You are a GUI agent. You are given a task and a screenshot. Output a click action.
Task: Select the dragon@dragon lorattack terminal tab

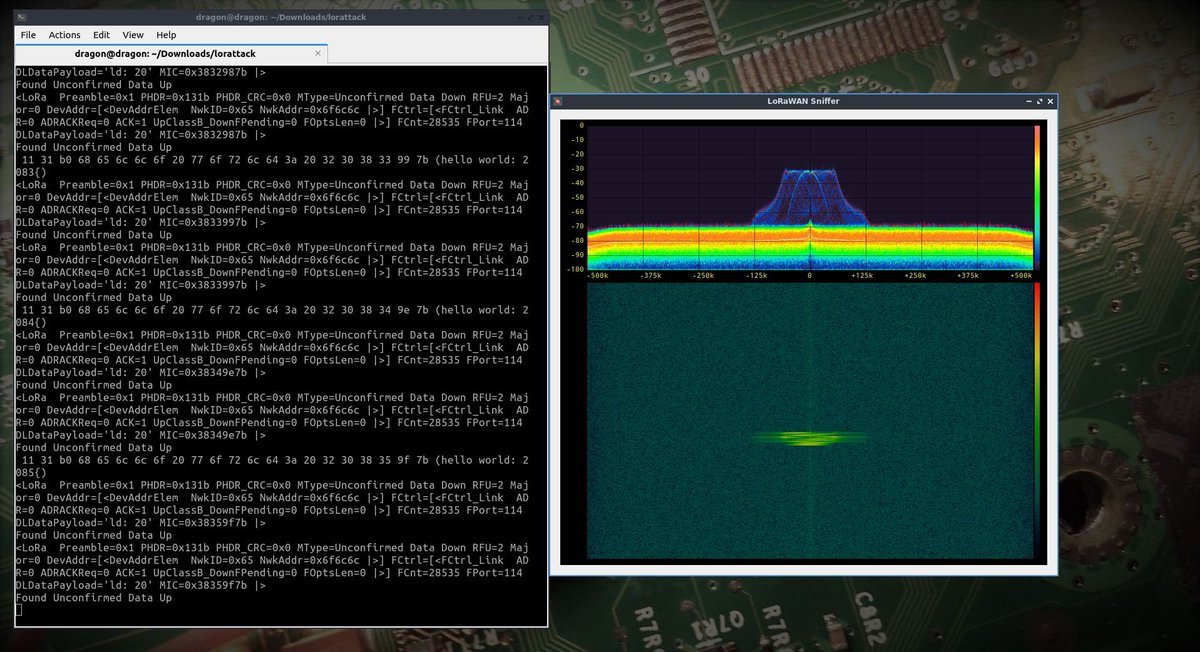click(x=166, y=54)
